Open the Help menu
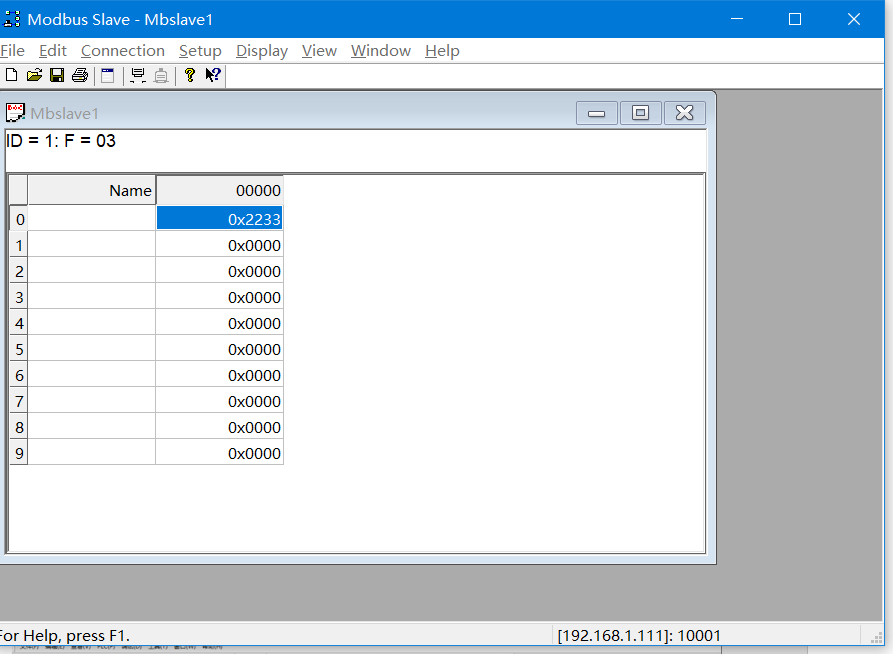 click(x=442, y=51)
